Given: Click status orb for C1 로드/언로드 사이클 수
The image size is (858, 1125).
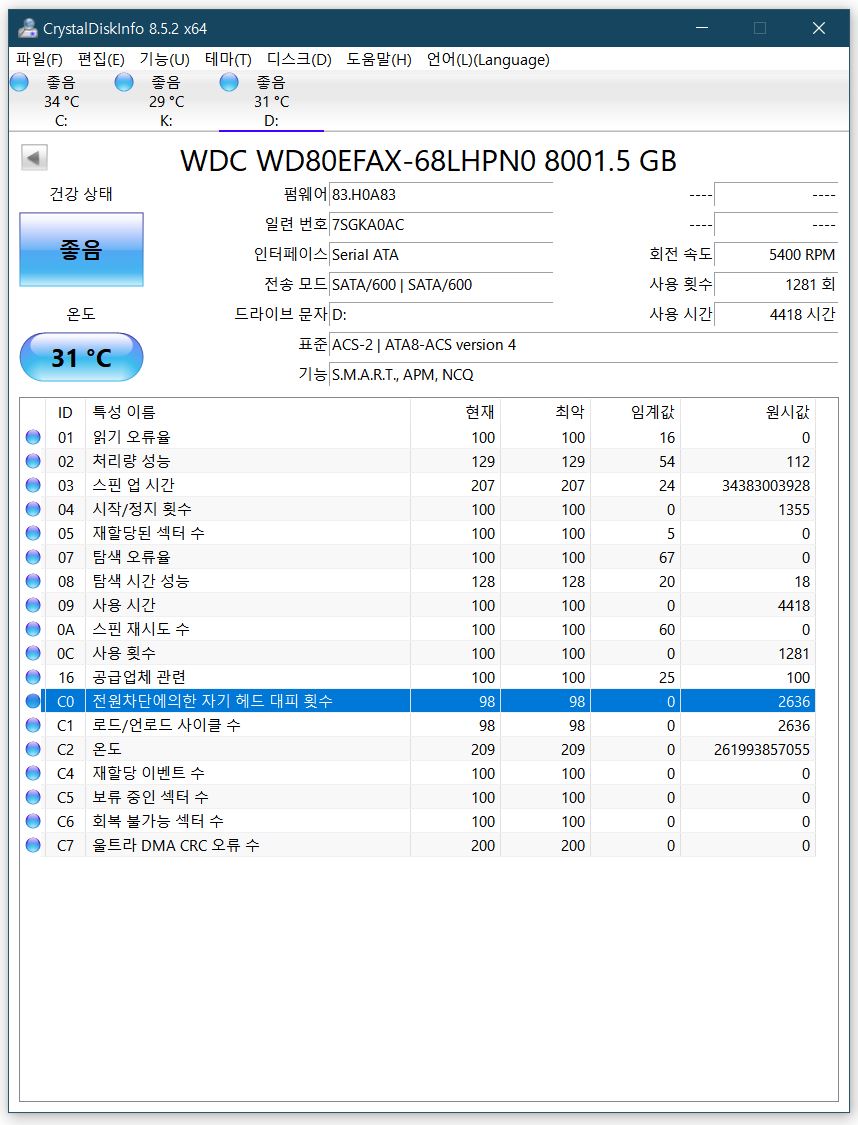Looking at the screenshot, I should click(33, 725).
